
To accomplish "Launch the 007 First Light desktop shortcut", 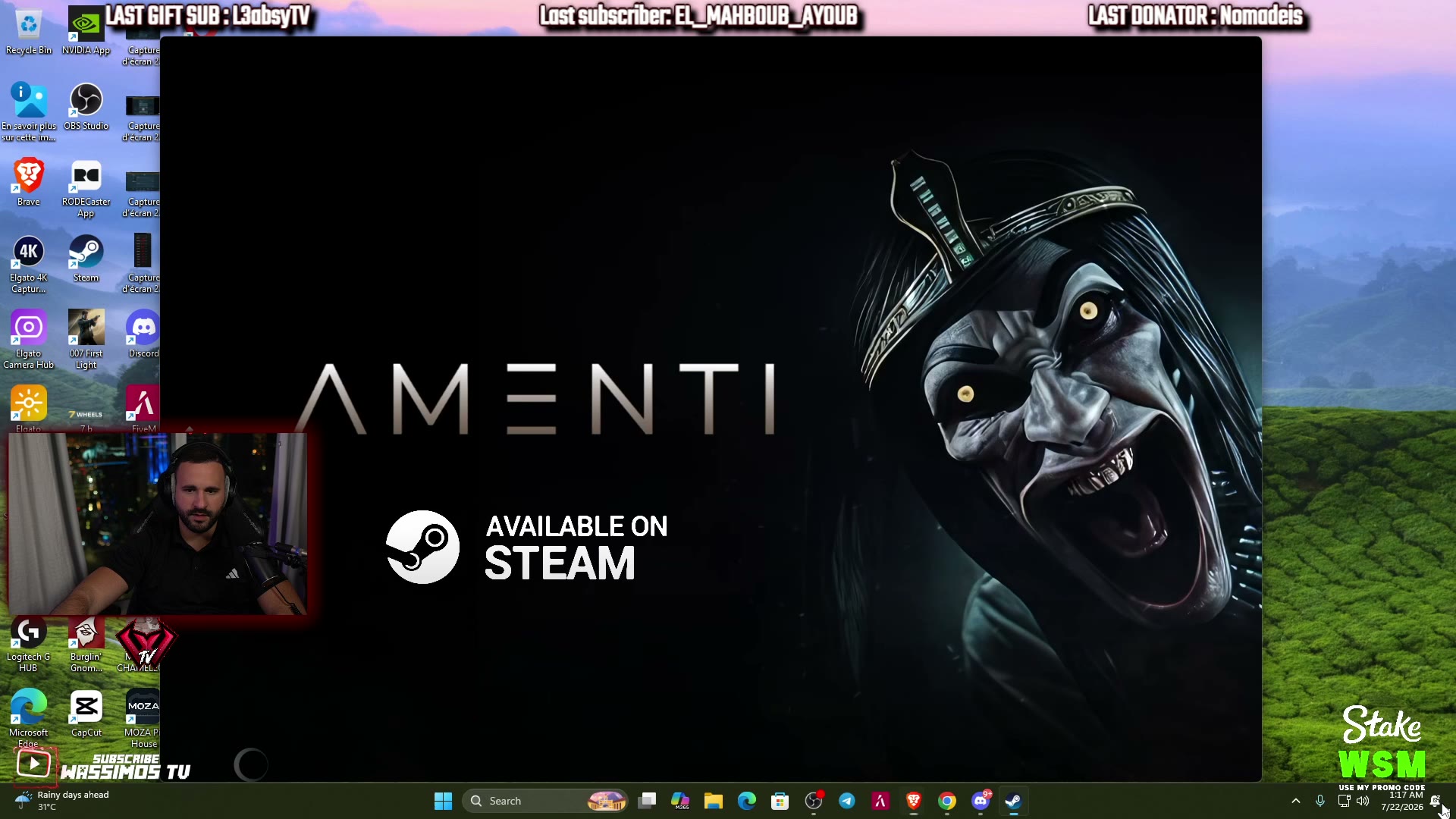I will click(x=86, y=340).
